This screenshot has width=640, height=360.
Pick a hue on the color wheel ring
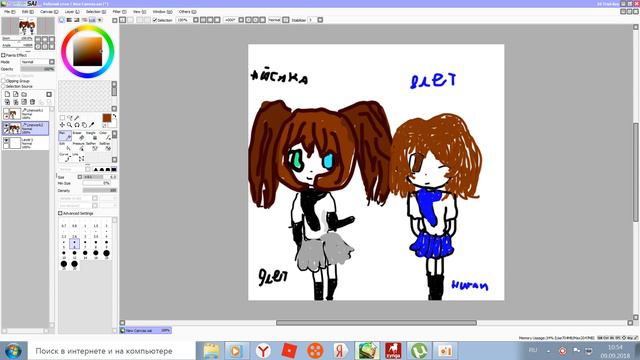(87, 29)
